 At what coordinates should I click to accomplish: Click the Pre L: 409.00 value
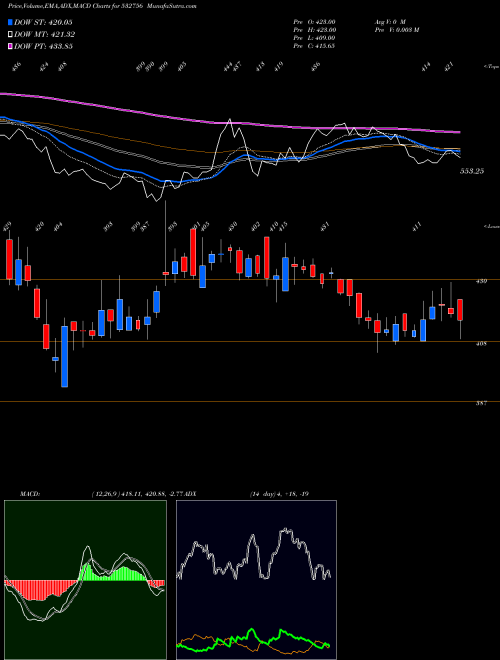coord(314,38)
